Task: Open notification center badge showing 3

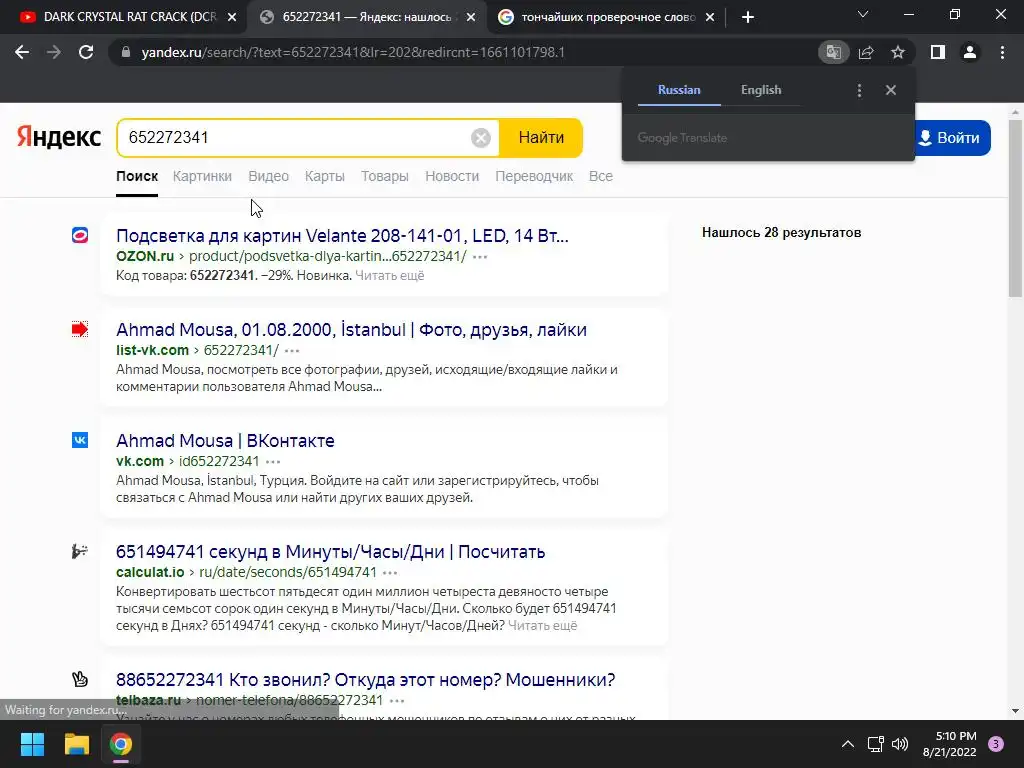Action: pyautogui.click(x=996, y=744)
